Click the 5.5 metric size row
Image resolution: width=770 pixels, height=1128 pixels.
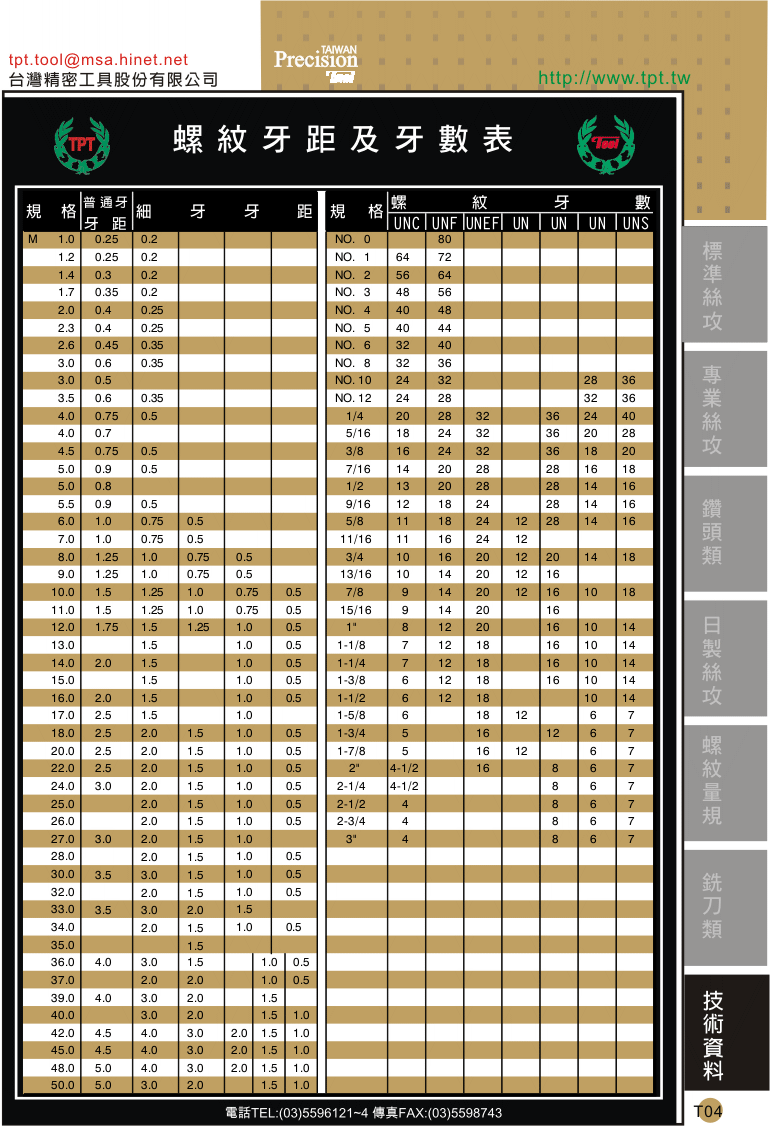tap(66, 504)
